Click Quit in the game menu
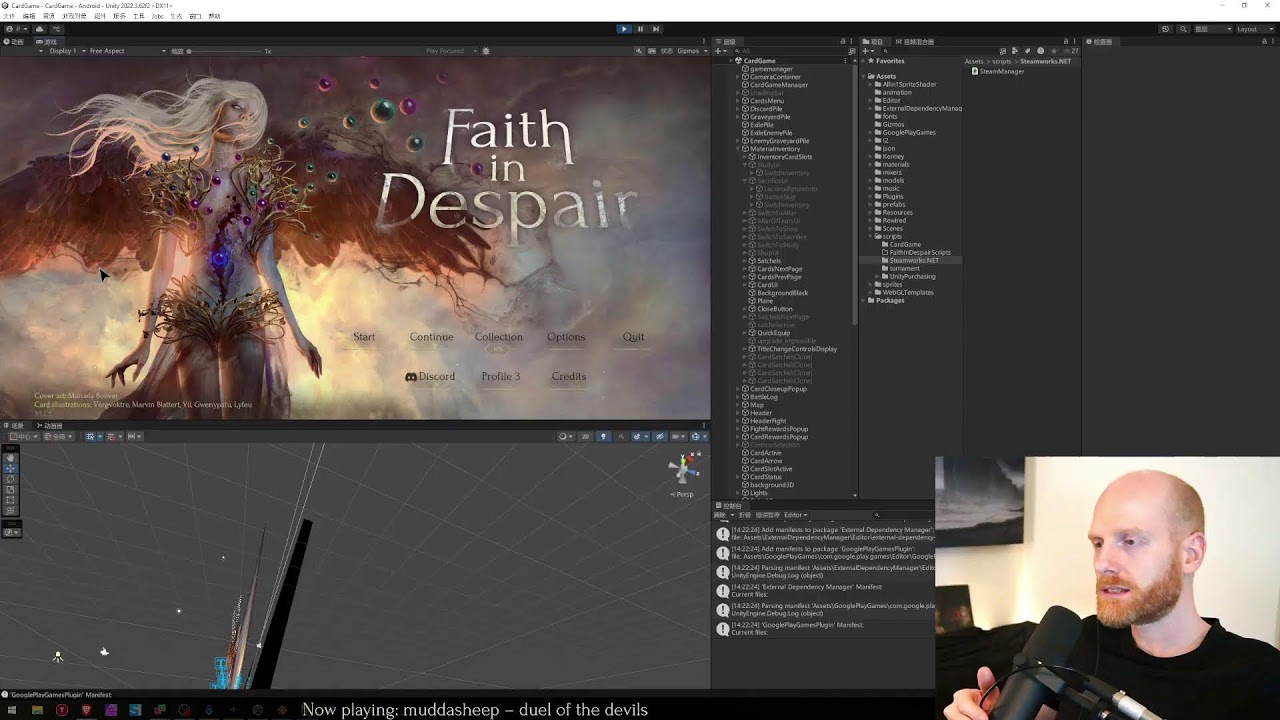The width and height of the screenshot is (1280, 720). pyautogui.click(x=634, y=337)
